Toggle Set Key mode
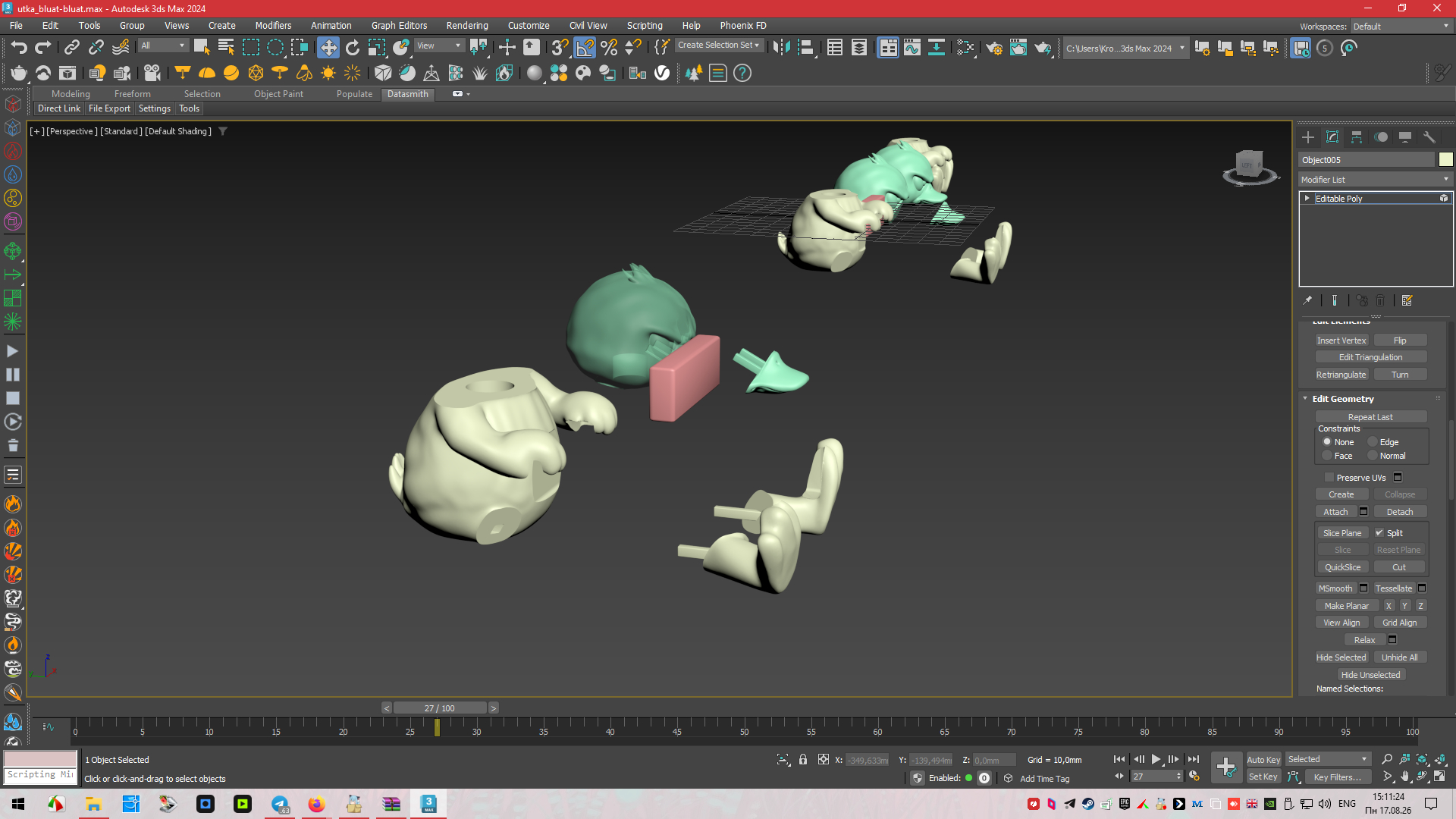The width and height of the screenshot is (1456, 819). point(1263,777)
